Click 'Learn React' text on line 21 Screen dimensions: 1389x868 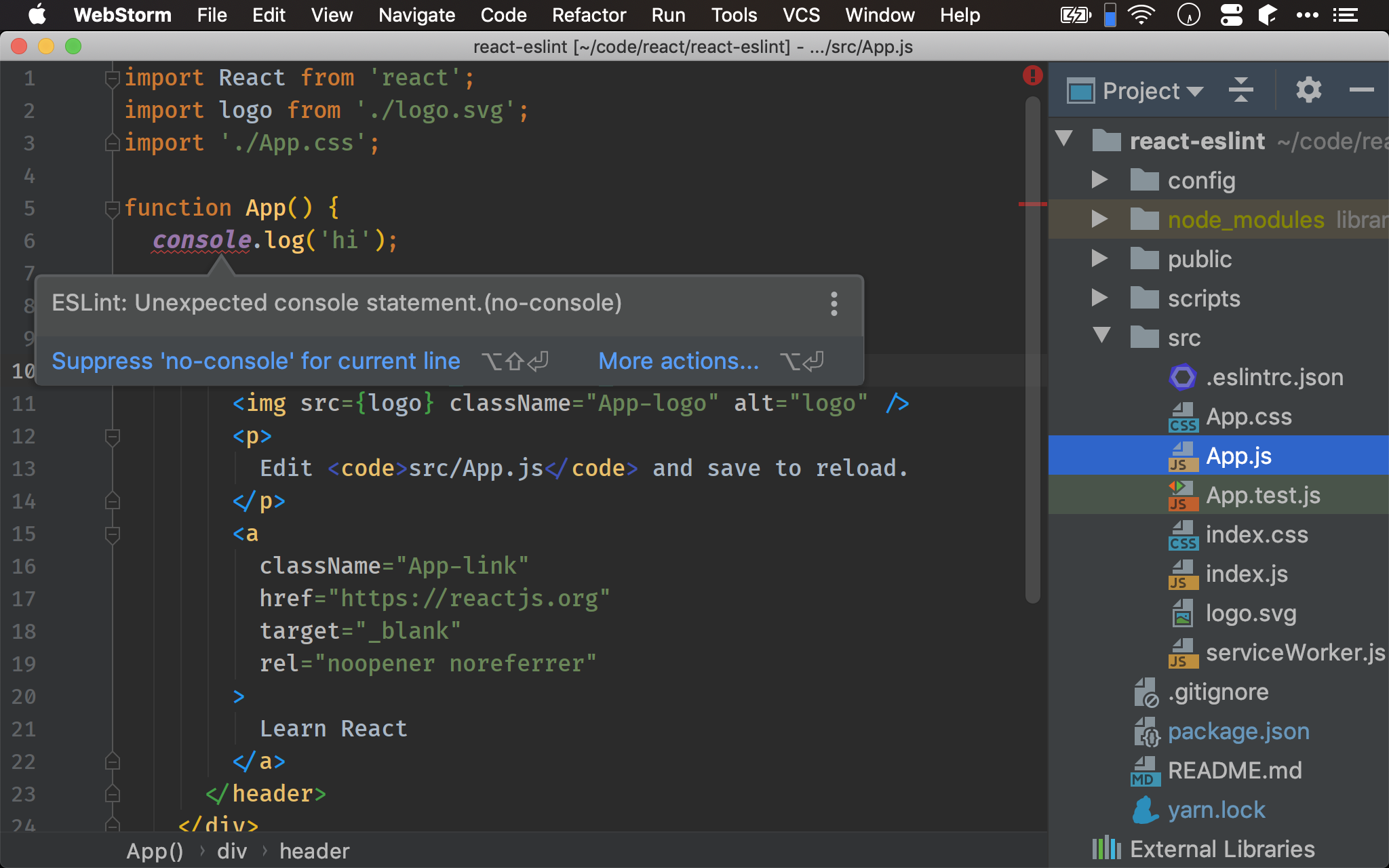tap(334, 729)
